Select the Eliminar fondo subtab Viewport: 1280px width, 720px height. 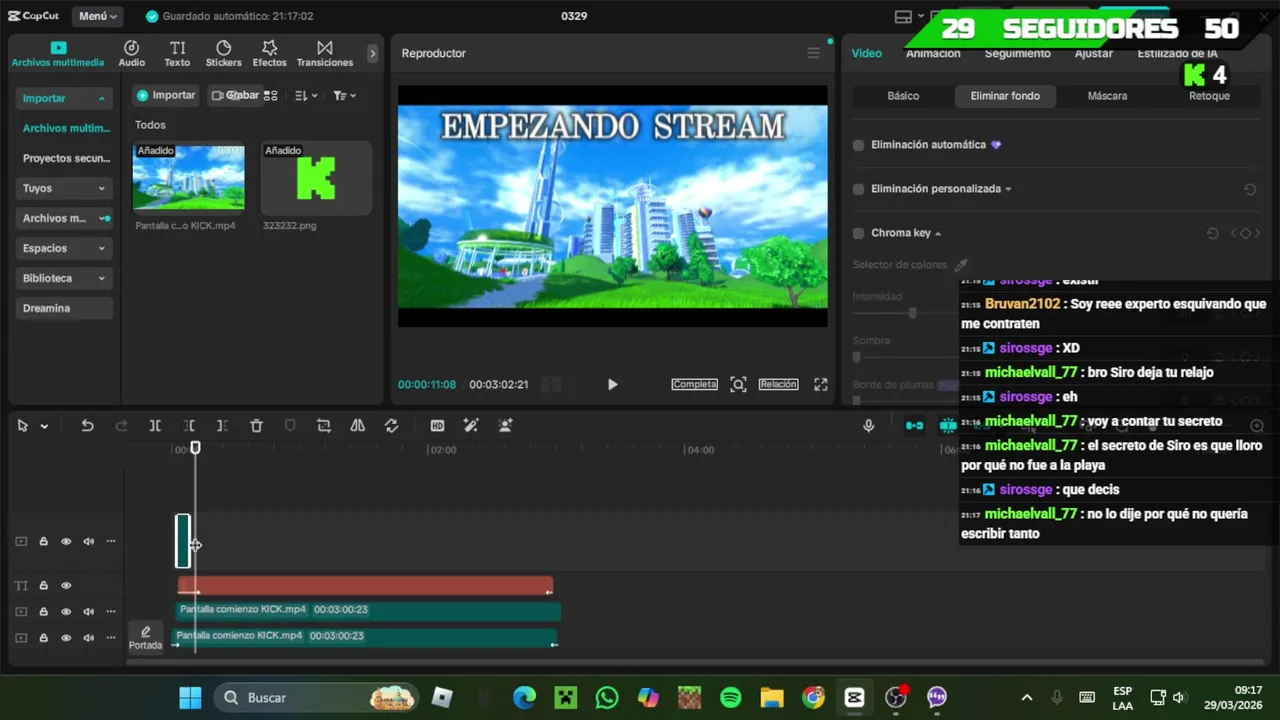click(x=1005, y=96)
